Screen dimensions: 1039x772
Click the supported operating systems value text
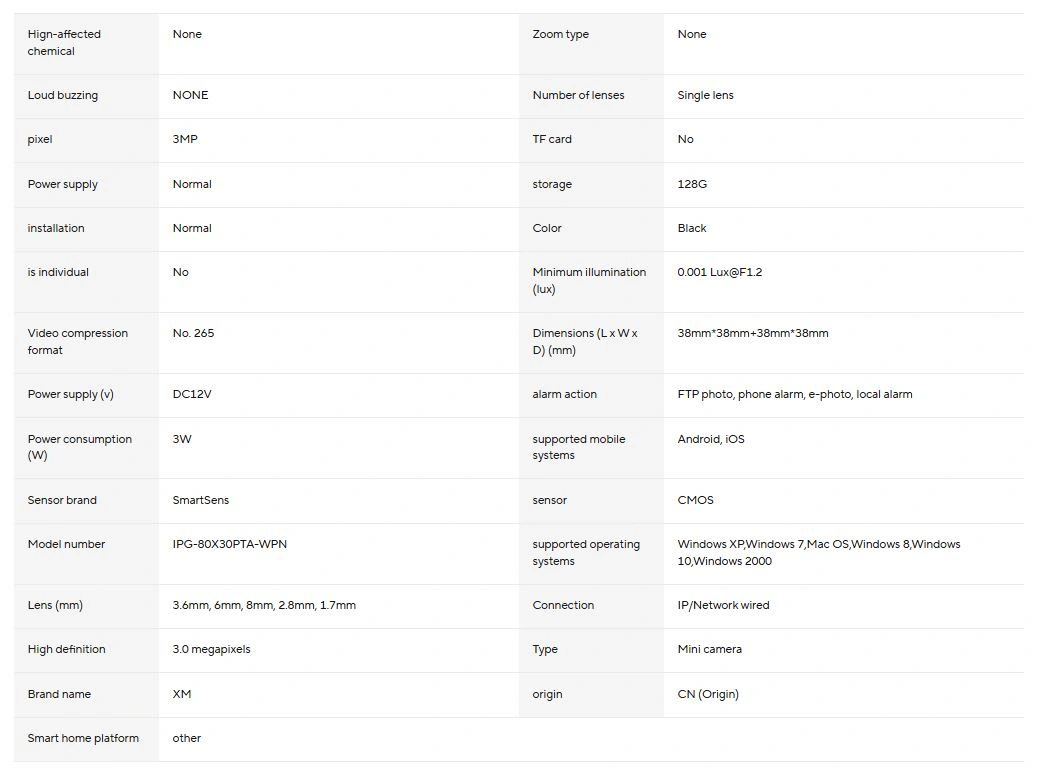click(x=818, y=553)
